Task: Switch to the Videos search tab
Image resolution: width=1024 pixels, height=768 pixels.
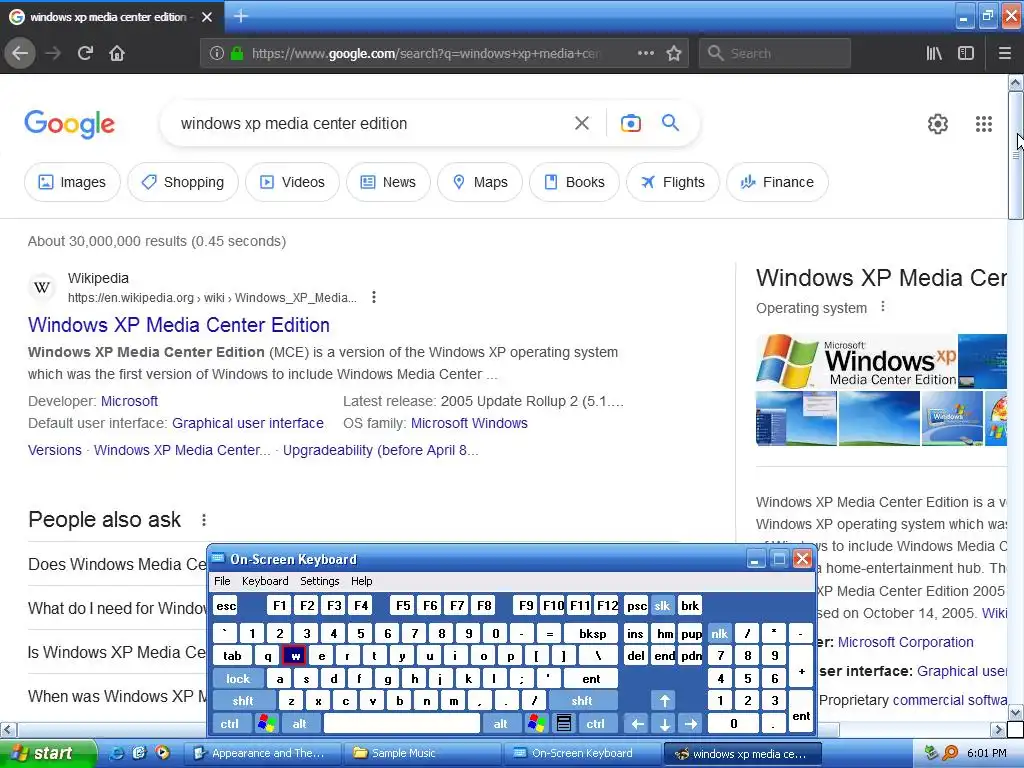Action: 293,182
